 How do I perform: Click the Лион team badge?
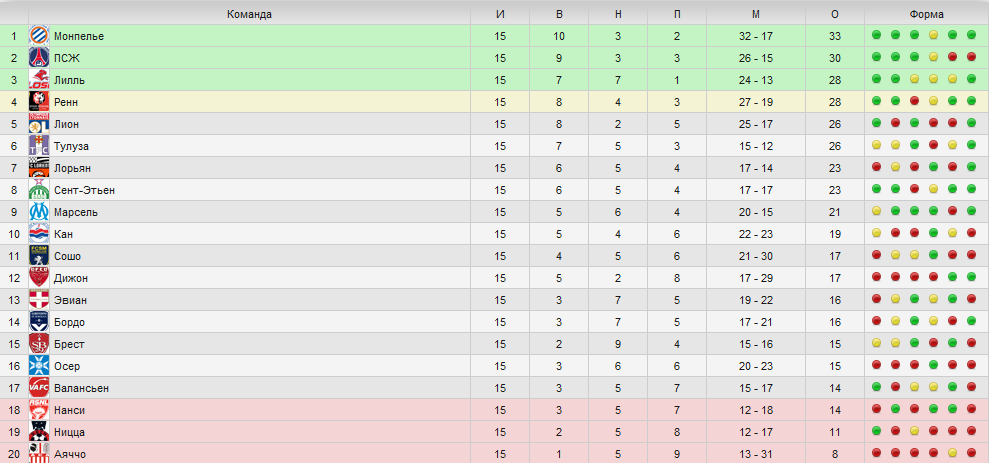coord(39,124)
